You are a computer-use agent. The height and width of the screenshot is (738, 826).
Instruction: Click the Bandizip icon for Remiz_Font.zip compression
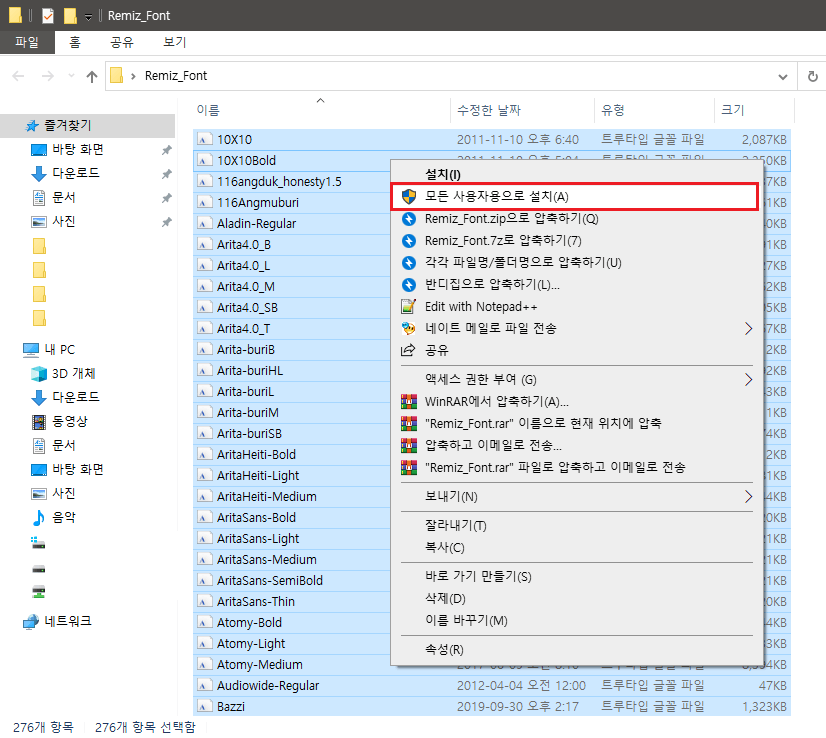pyautogui.click(x=409, y=219)
